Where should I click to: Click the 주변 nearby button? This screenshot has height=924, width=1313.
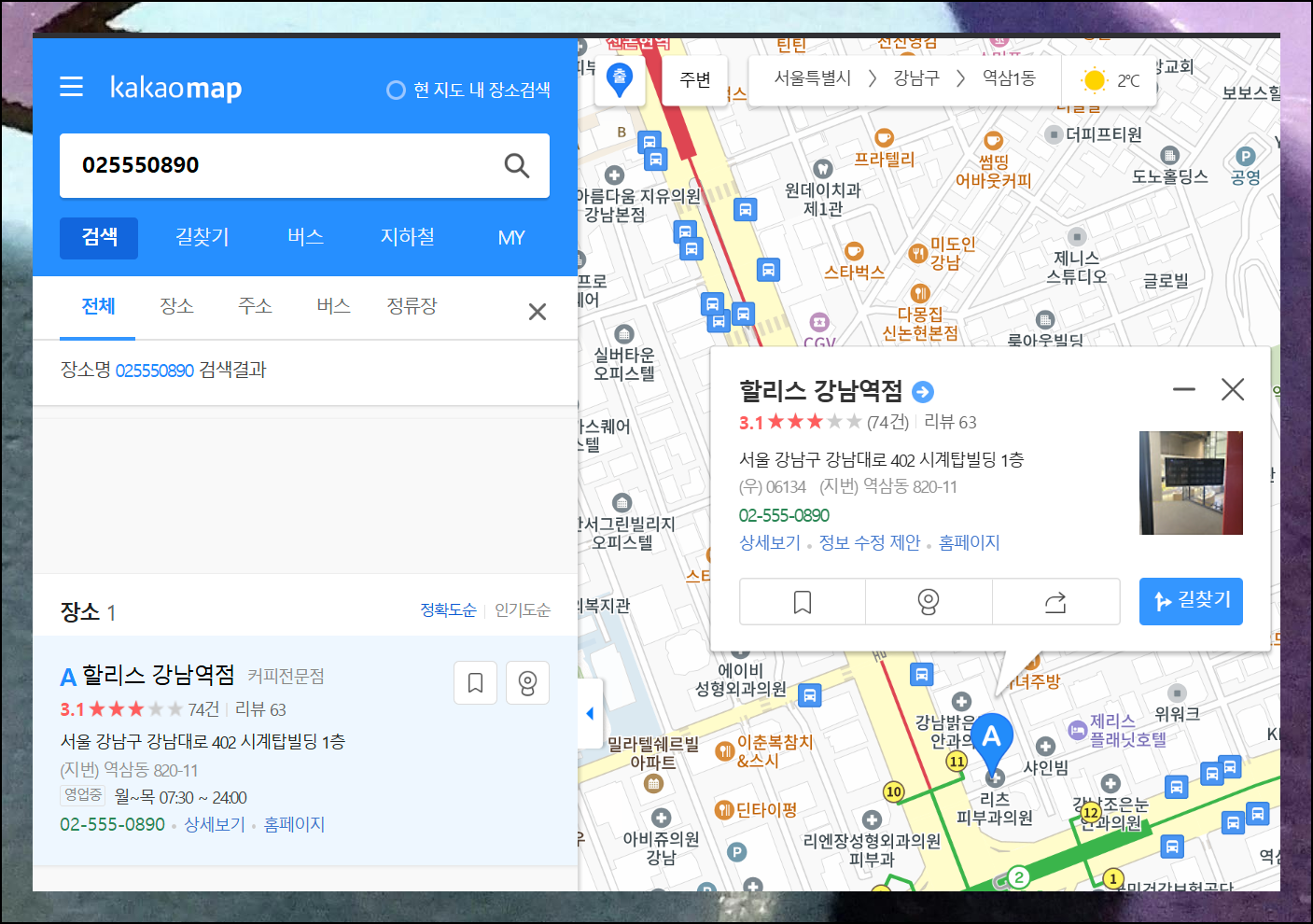click(x=695, y=80)
